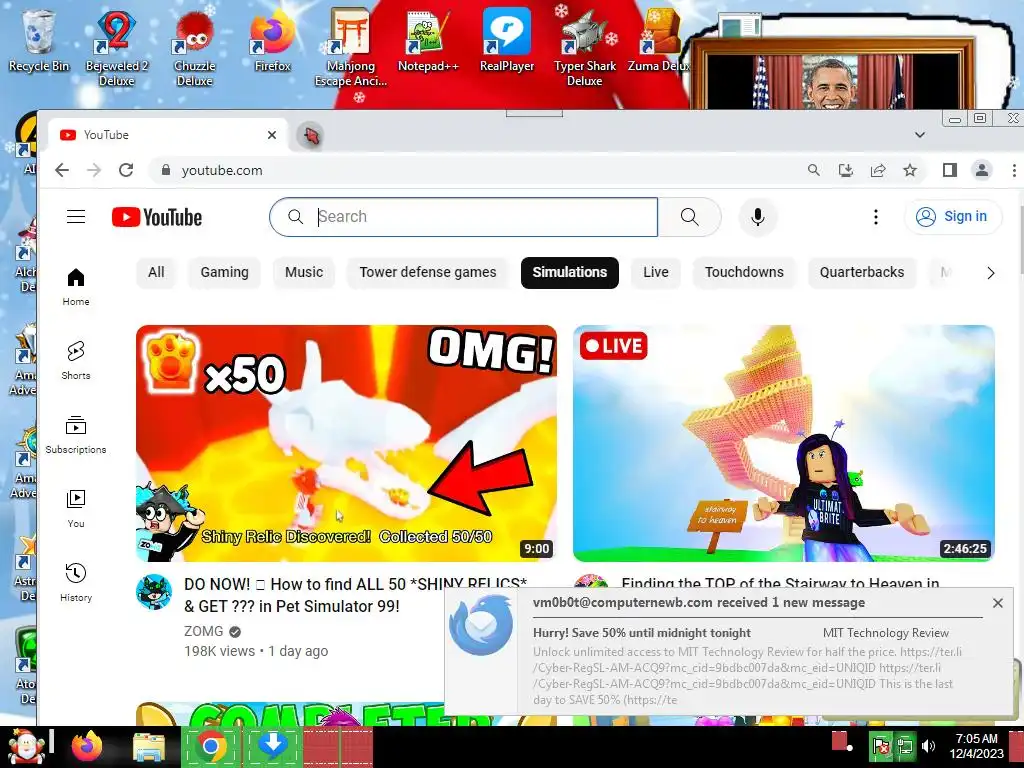
Task: Expand the tab search chevron
Action: click(920, 135)
